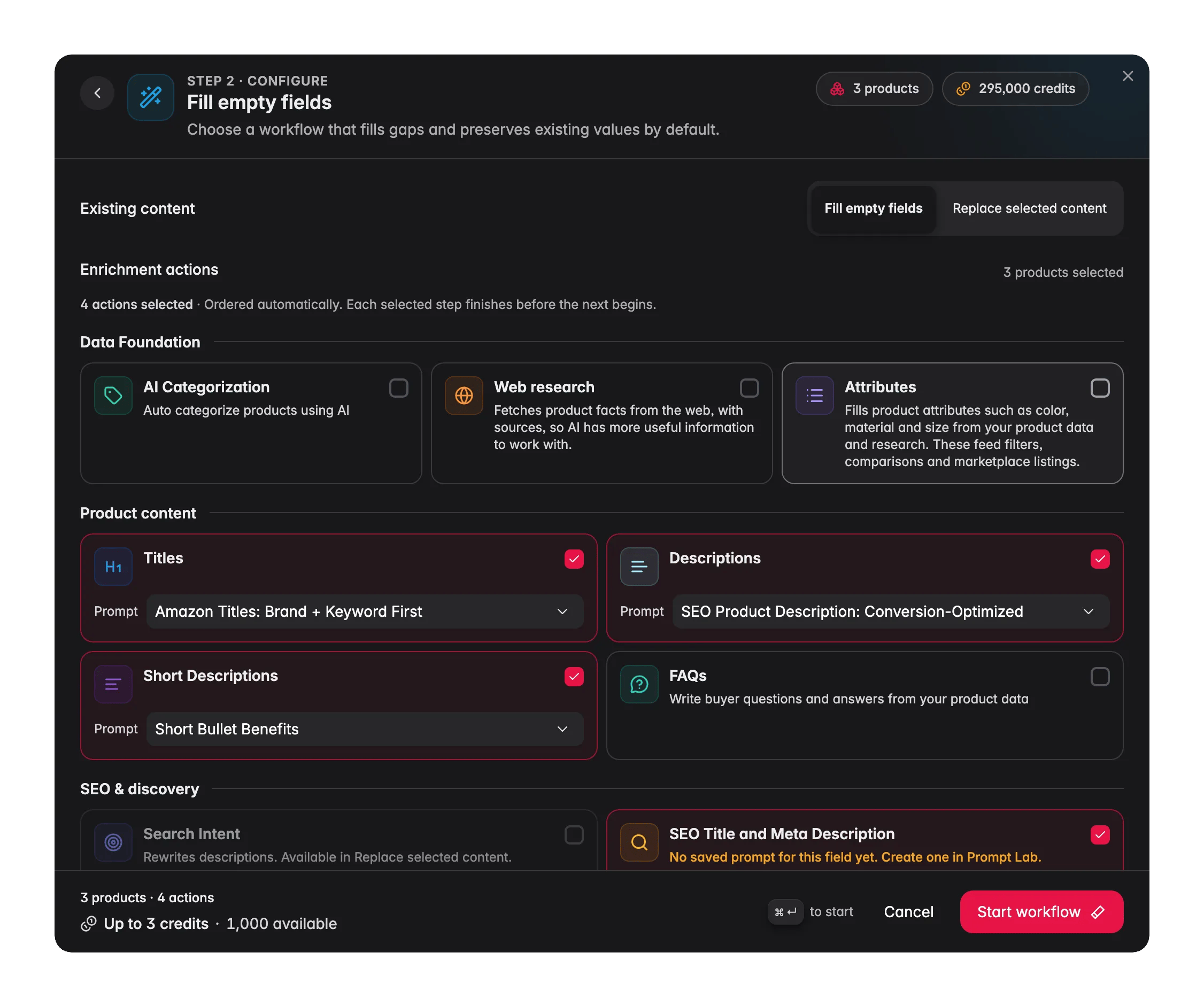Screen dimensions: 1204x1007
Task: Click the 'SEO & discovery' section heading
Action: click(x=140, y=789)
